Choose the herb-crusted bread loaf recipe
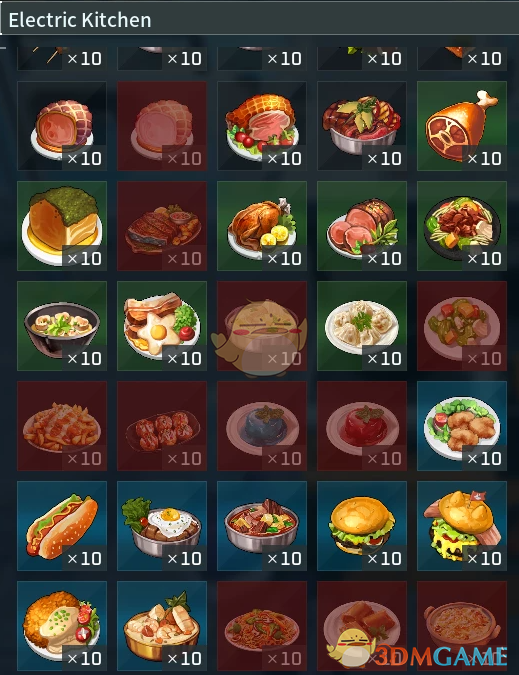 click(62, 226)
